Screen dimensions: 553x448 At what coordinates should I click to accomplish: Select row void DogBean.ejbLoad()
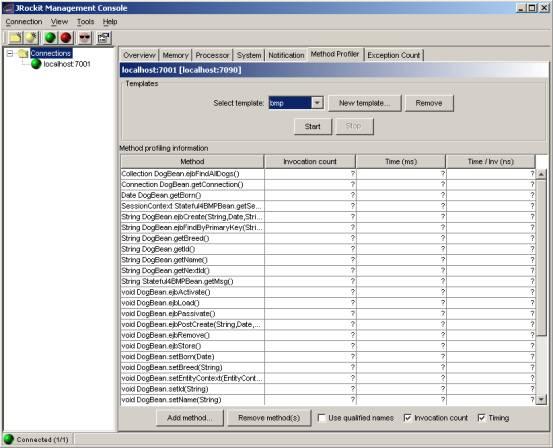(328, 303)
